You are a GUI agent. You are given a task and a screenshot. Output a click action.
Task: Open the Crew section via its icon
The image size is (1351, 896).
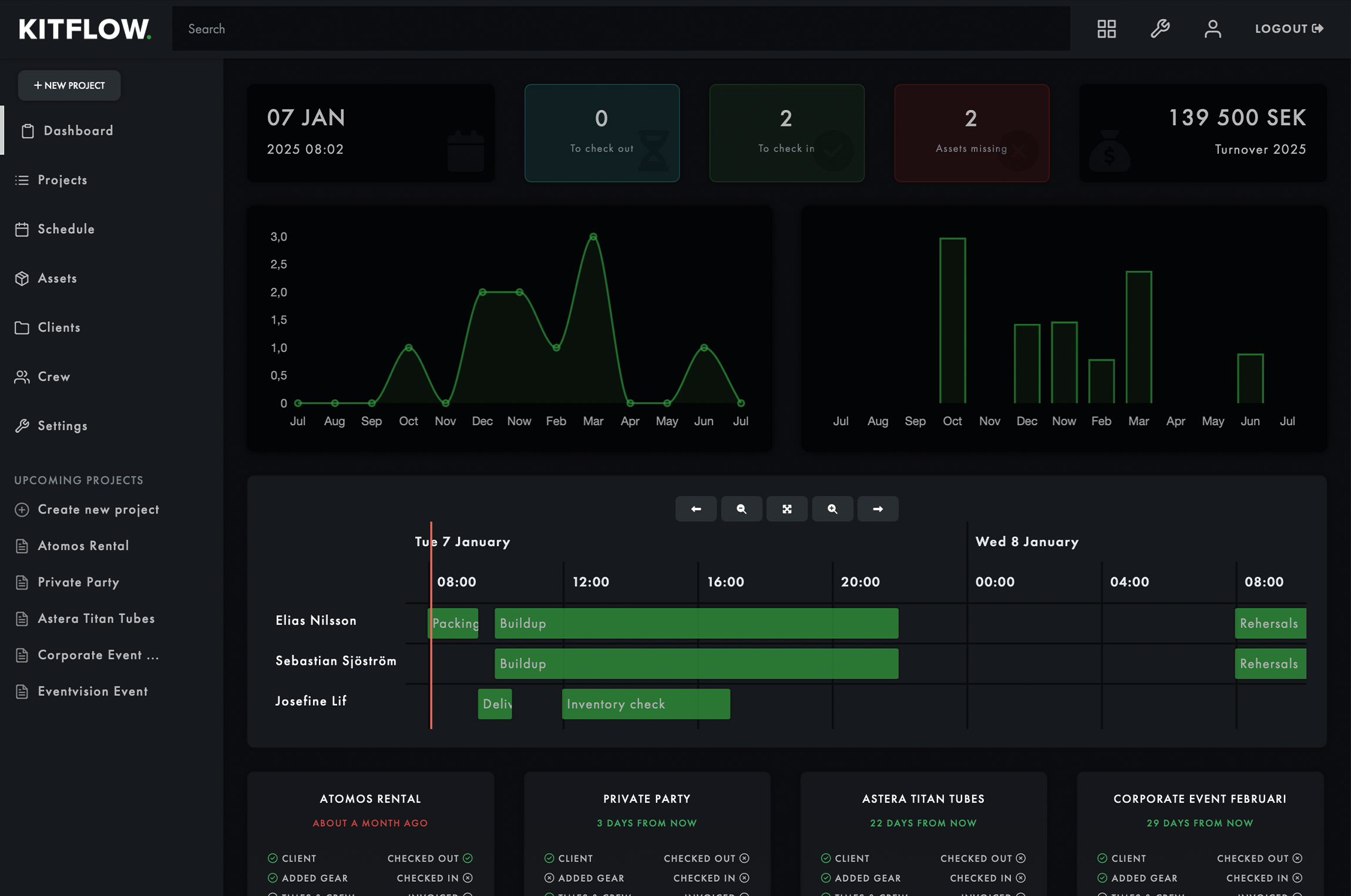(22, 376)
